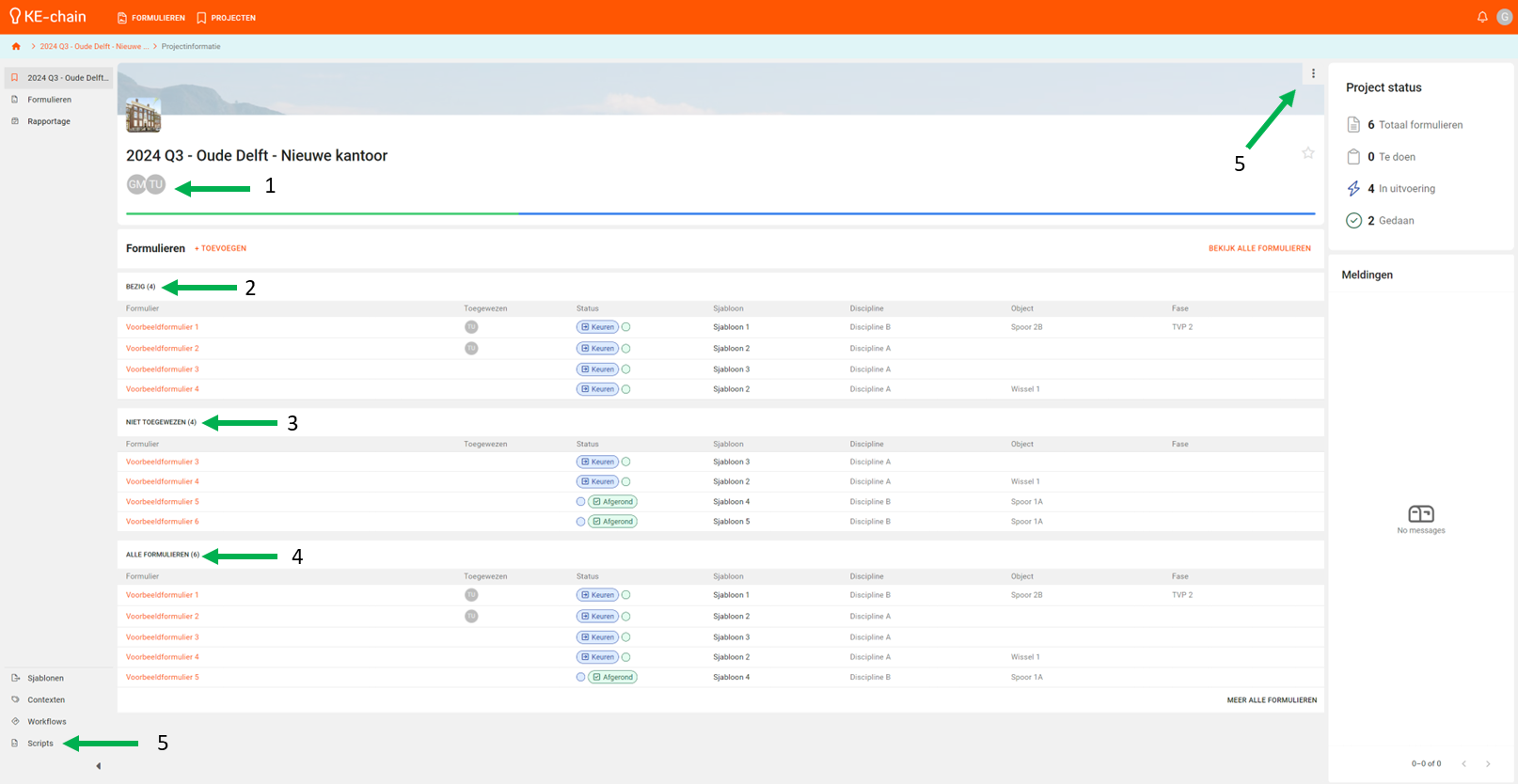Open Workflows in the sidebar
1518x784 pixels.
(46, 722)
